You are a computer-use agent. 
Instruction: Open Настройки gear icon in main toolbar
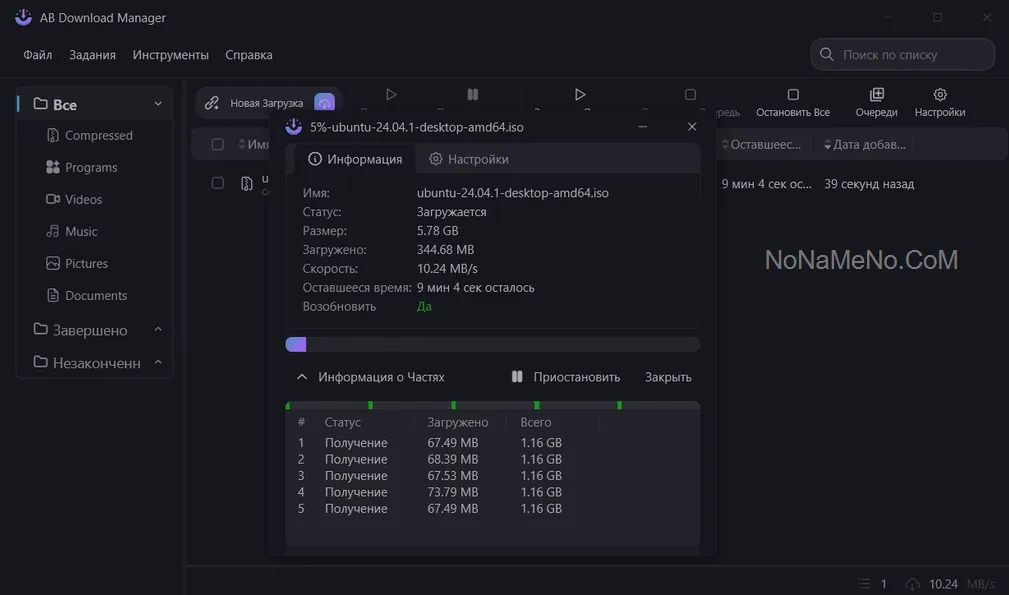pyautogui.click(x=939, y=95)
